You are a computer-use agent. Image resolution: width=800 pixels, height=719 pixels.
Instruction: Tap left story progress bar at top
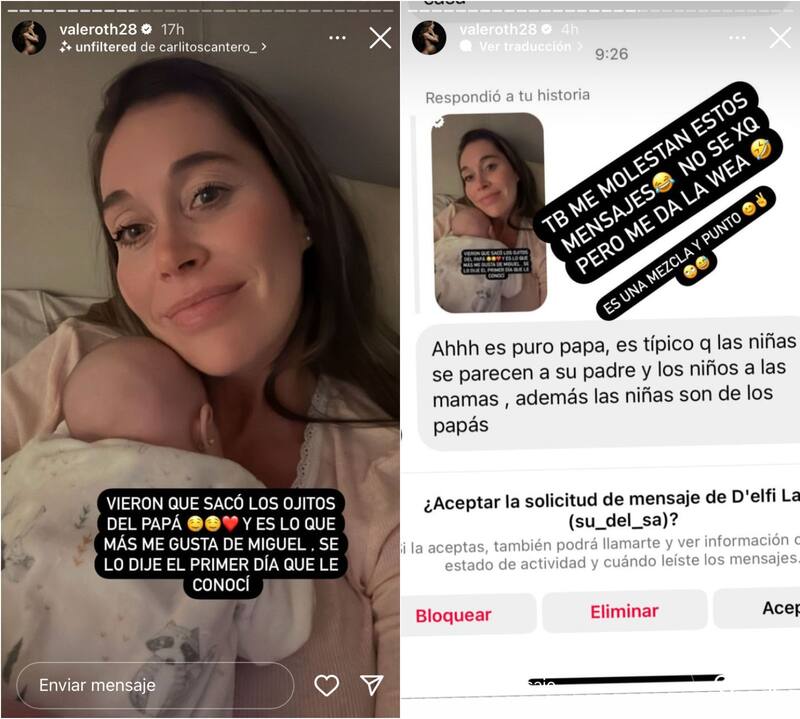pyautogui.click(x=201, y=10)
